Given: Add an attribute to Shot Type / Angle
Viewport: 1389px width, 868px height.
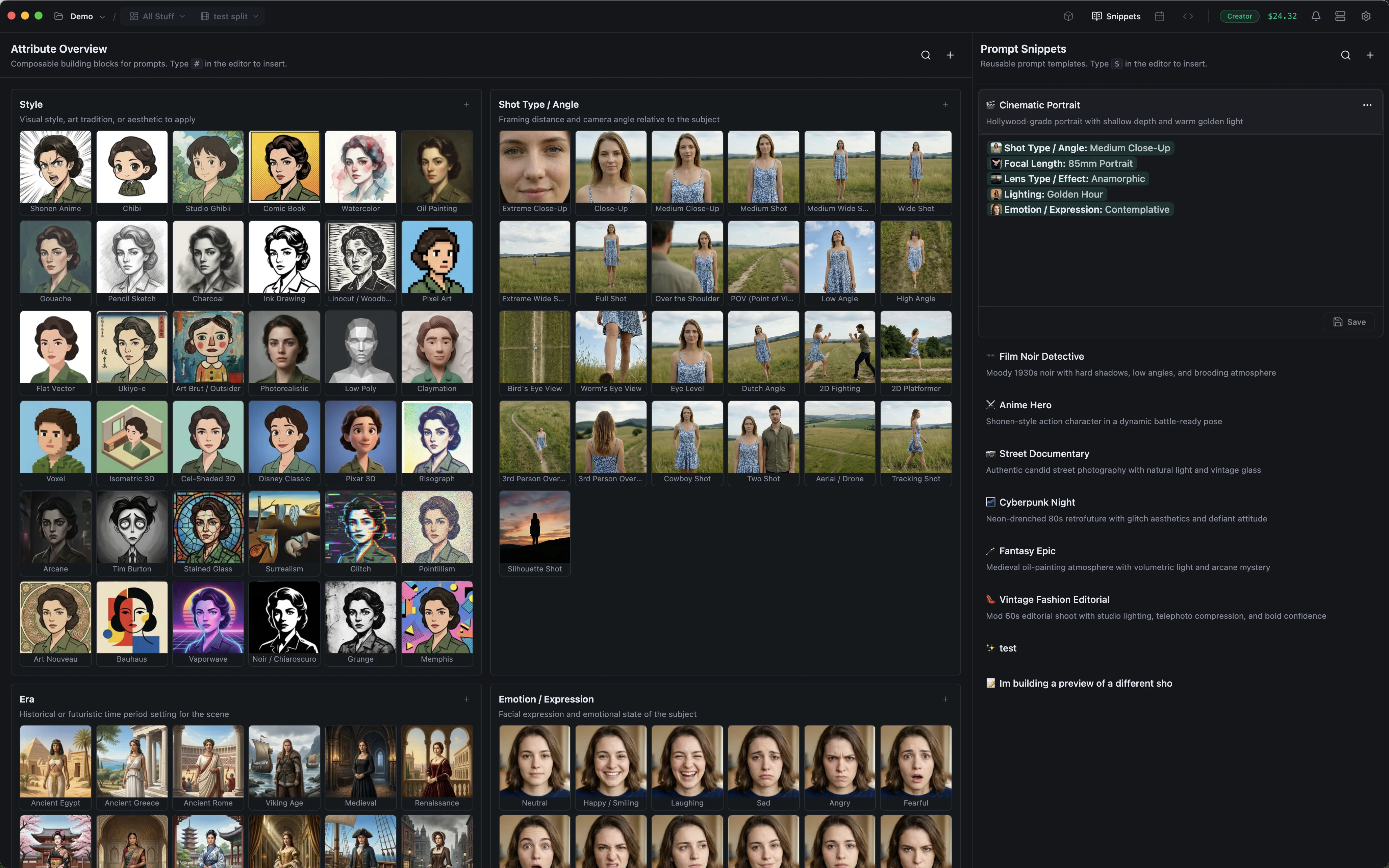Looking at the screenshot, I should click(945, 104).
